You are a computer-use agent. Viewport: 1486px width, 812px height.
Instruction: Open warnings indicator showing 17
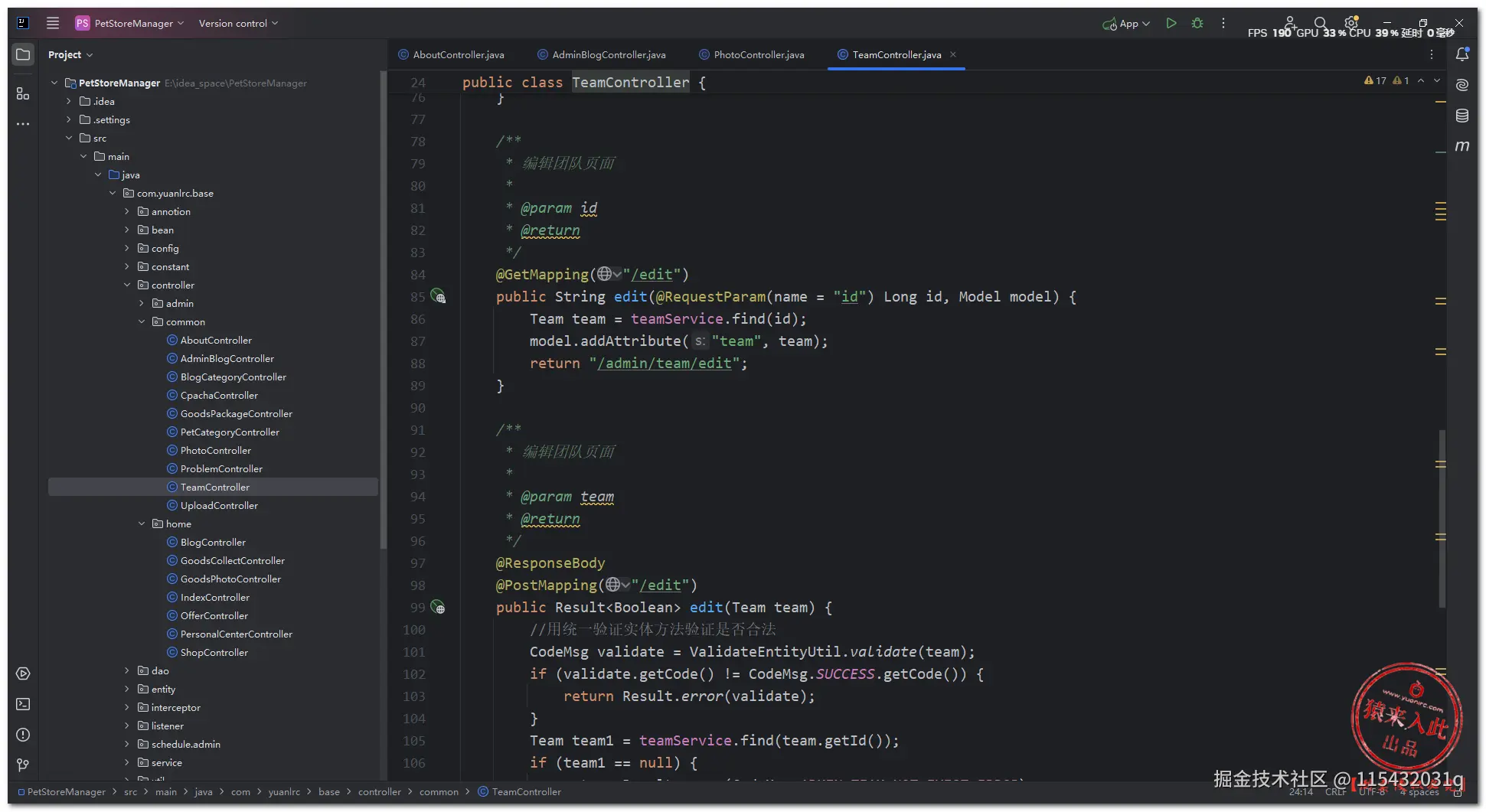[x=1375, y=80]
